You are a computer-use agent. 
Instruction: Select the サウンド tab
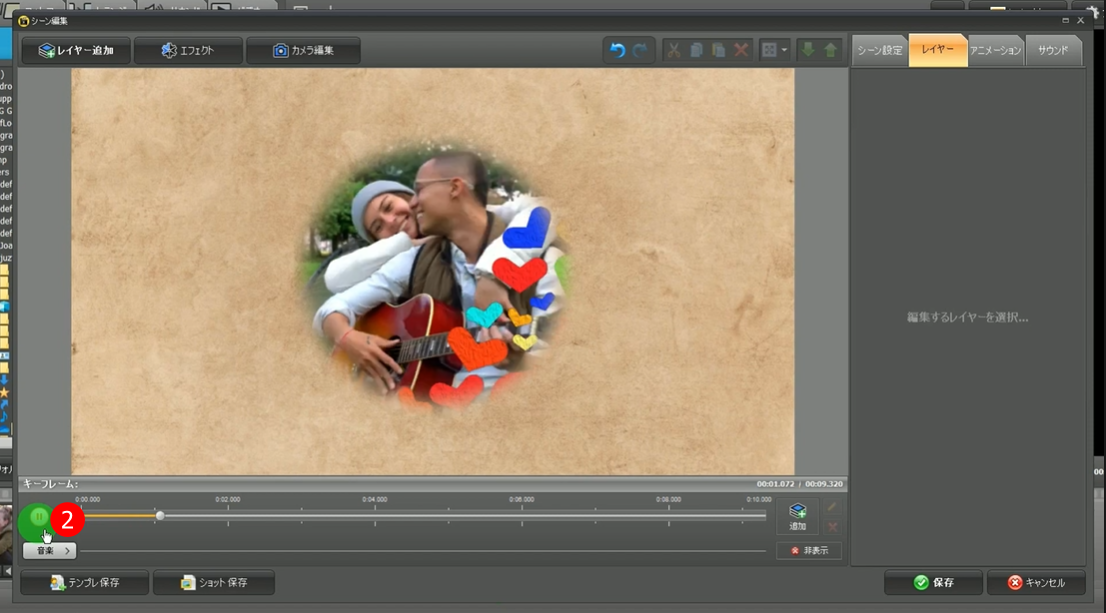click(x=1053, y=50)
